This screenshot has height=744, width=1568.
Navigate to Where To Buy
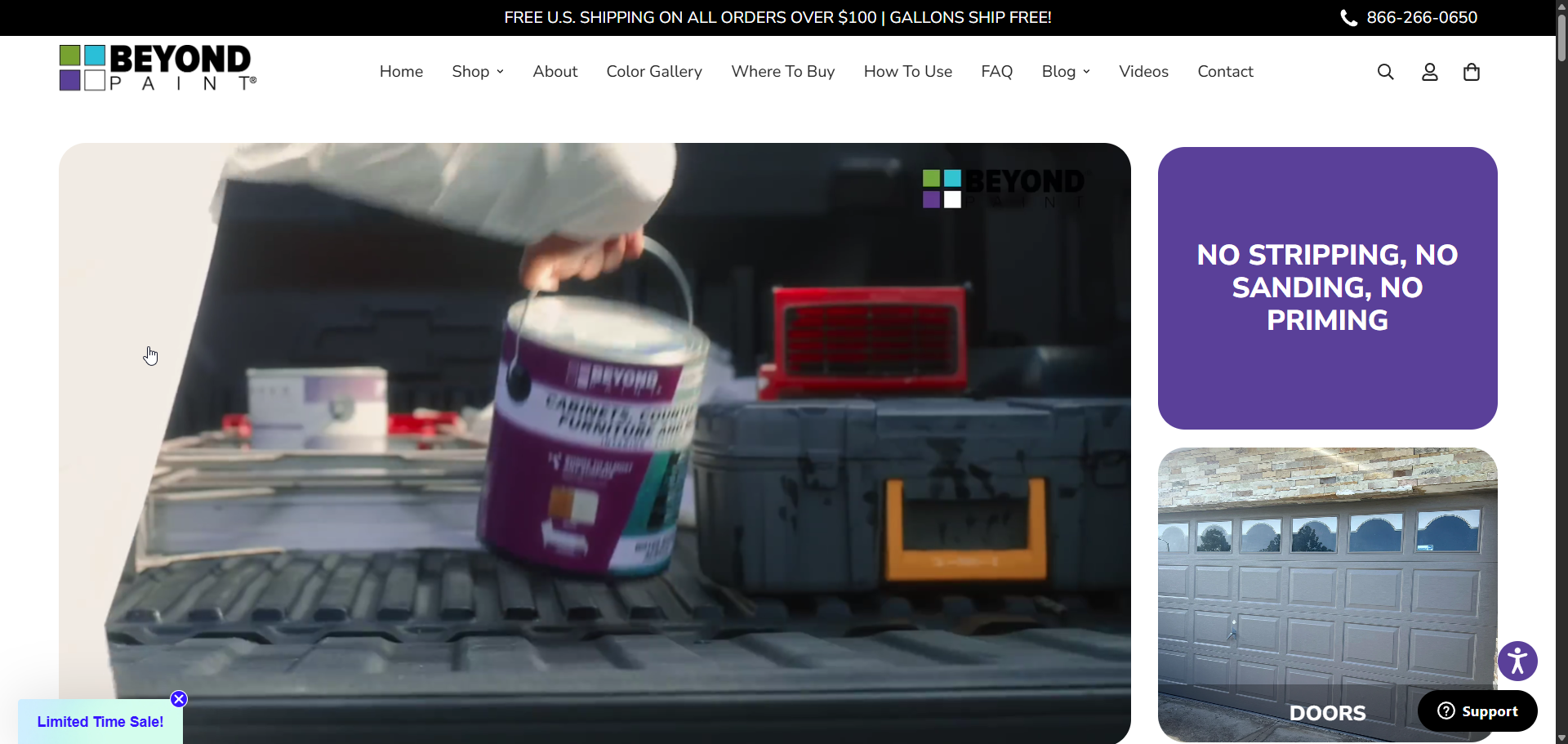click(782, 72)
